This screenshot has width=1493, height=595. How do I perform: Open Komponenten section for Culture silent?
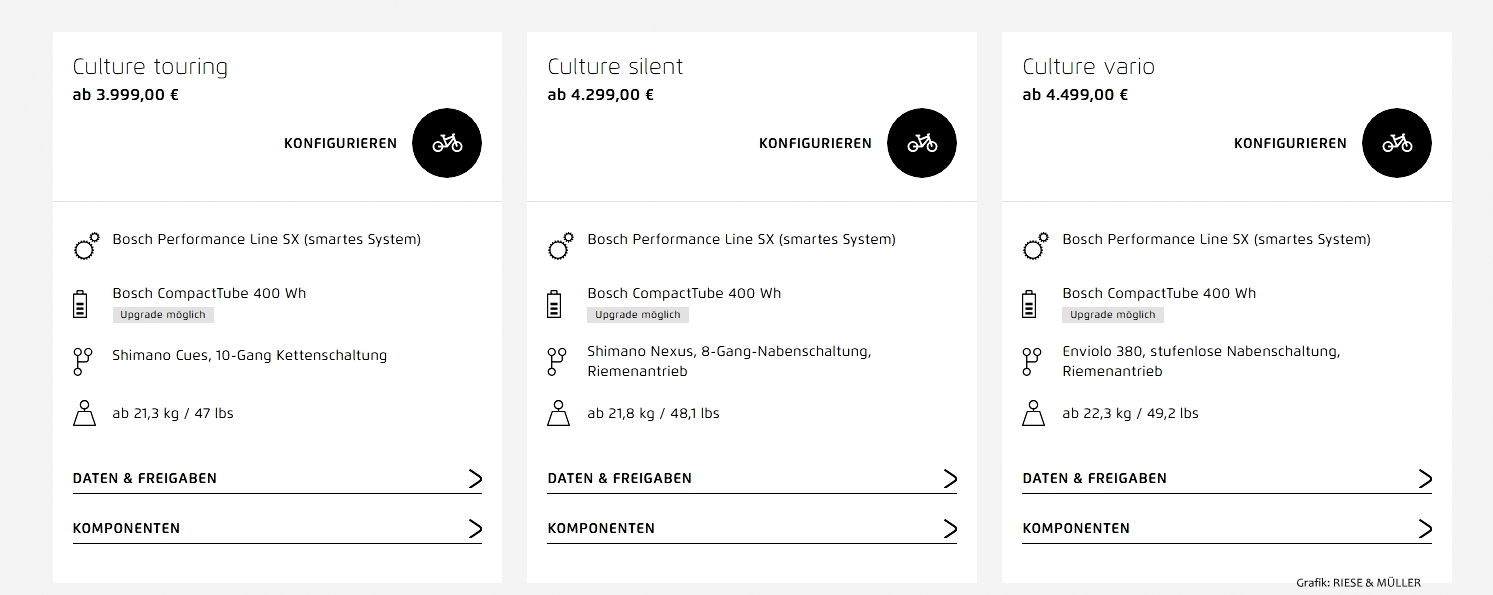point(752,529)
